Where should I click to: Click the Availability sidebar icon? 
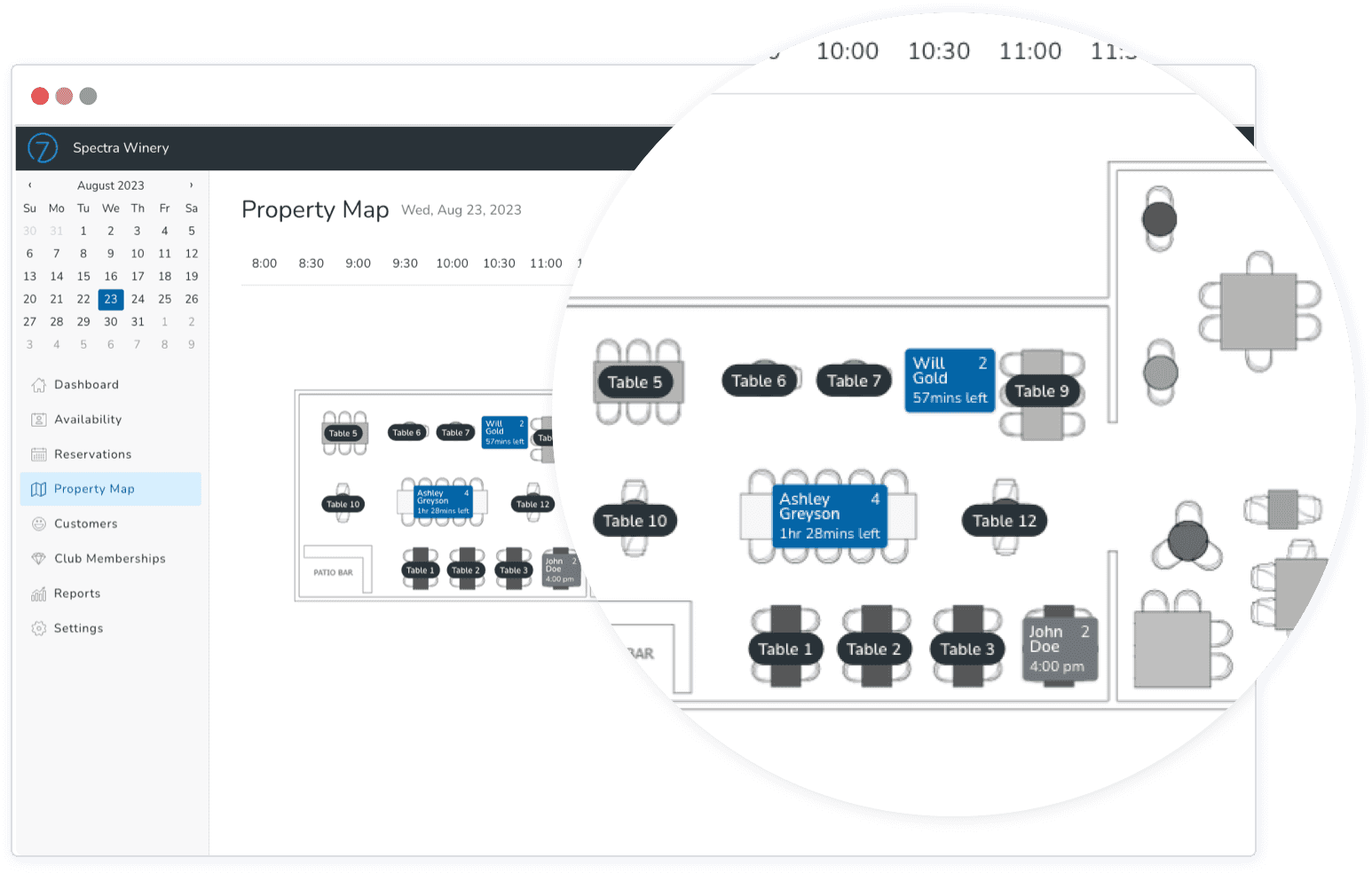point(39,420)
